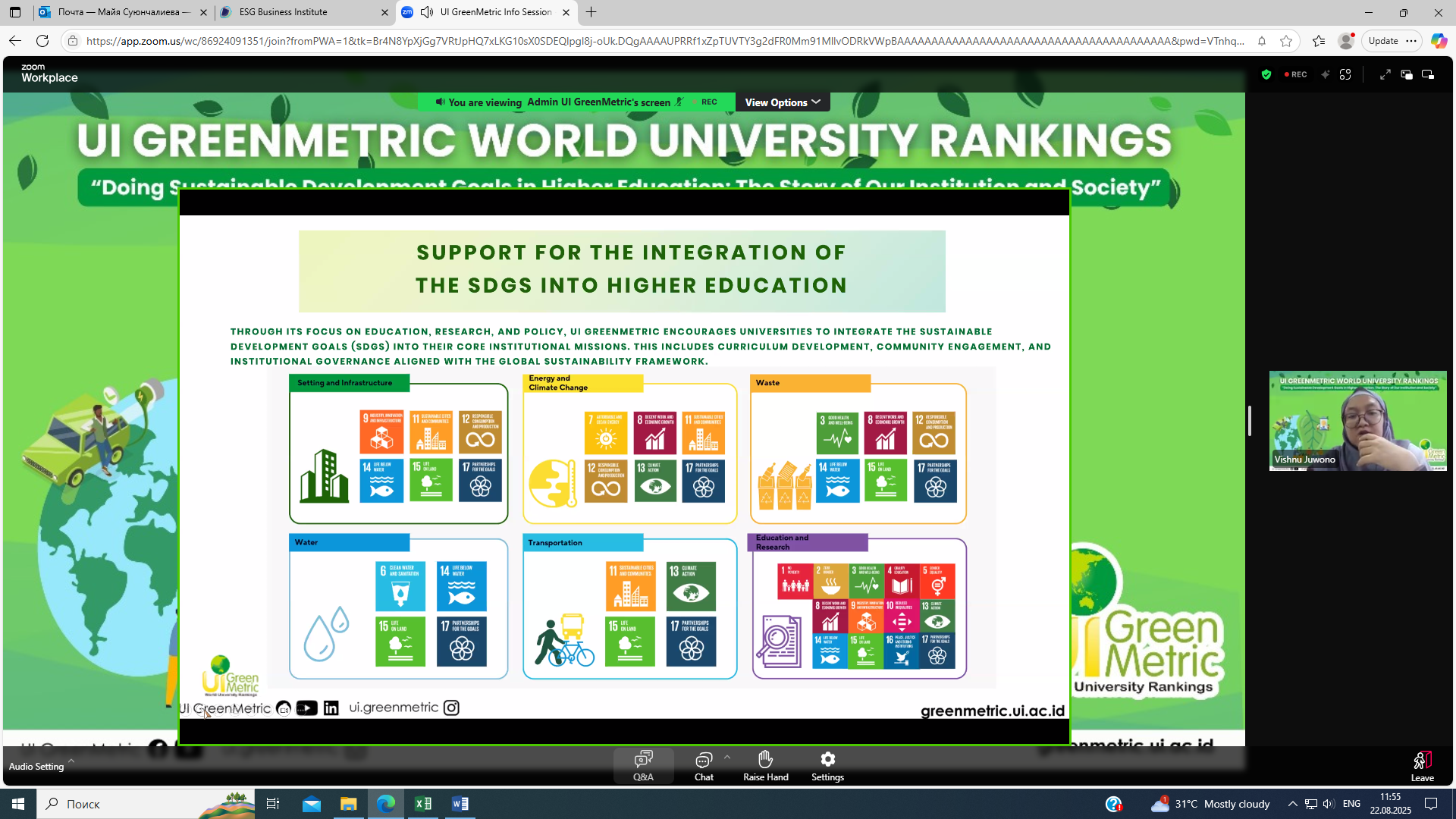Expand Chat options caret
This screenshot has height=819, width=1456.
(x=727, y=757)
